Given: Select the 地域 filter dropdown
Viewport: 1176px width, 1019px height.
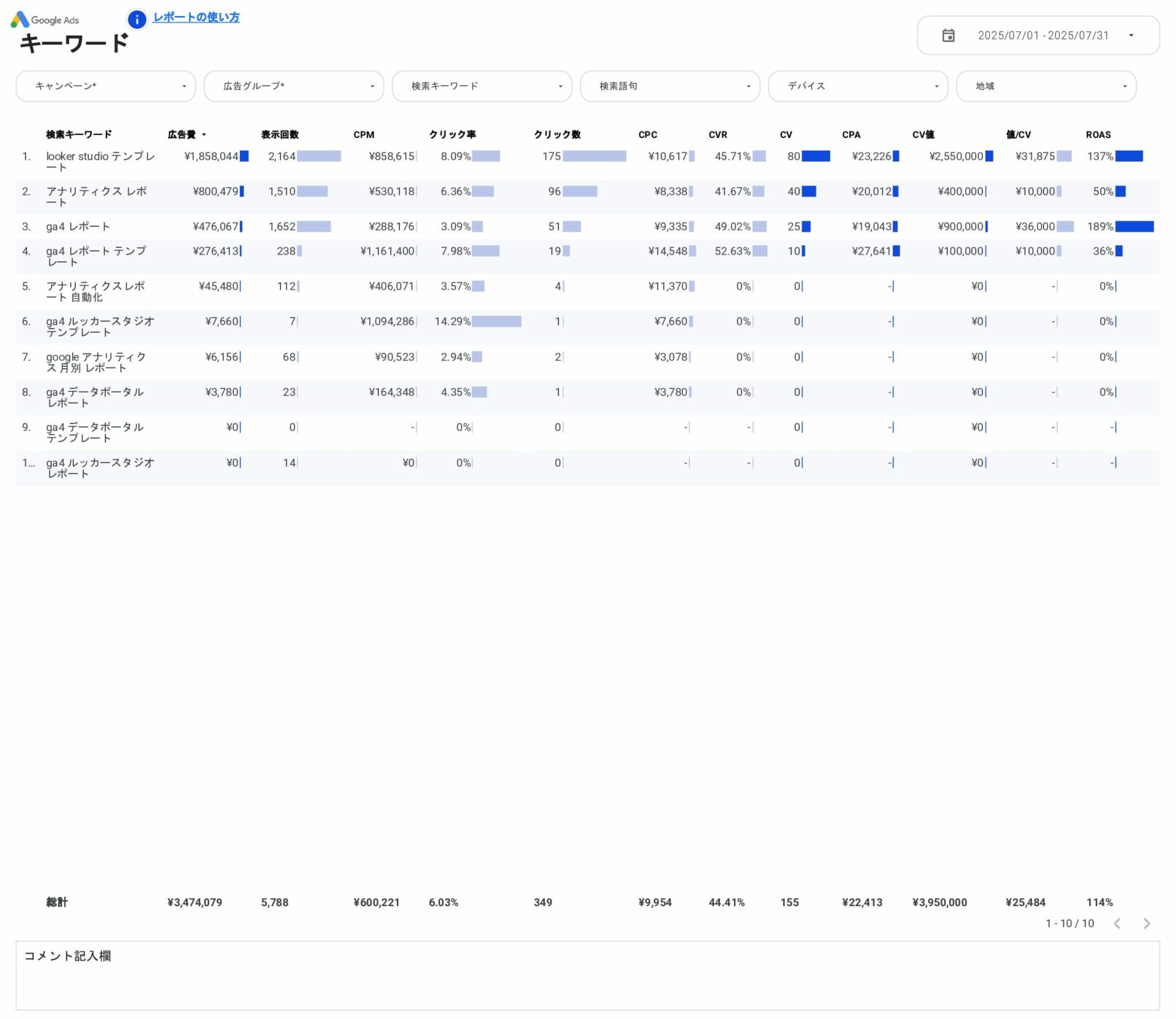Looking at the screenshot, I should click(x=1045, y=86).
